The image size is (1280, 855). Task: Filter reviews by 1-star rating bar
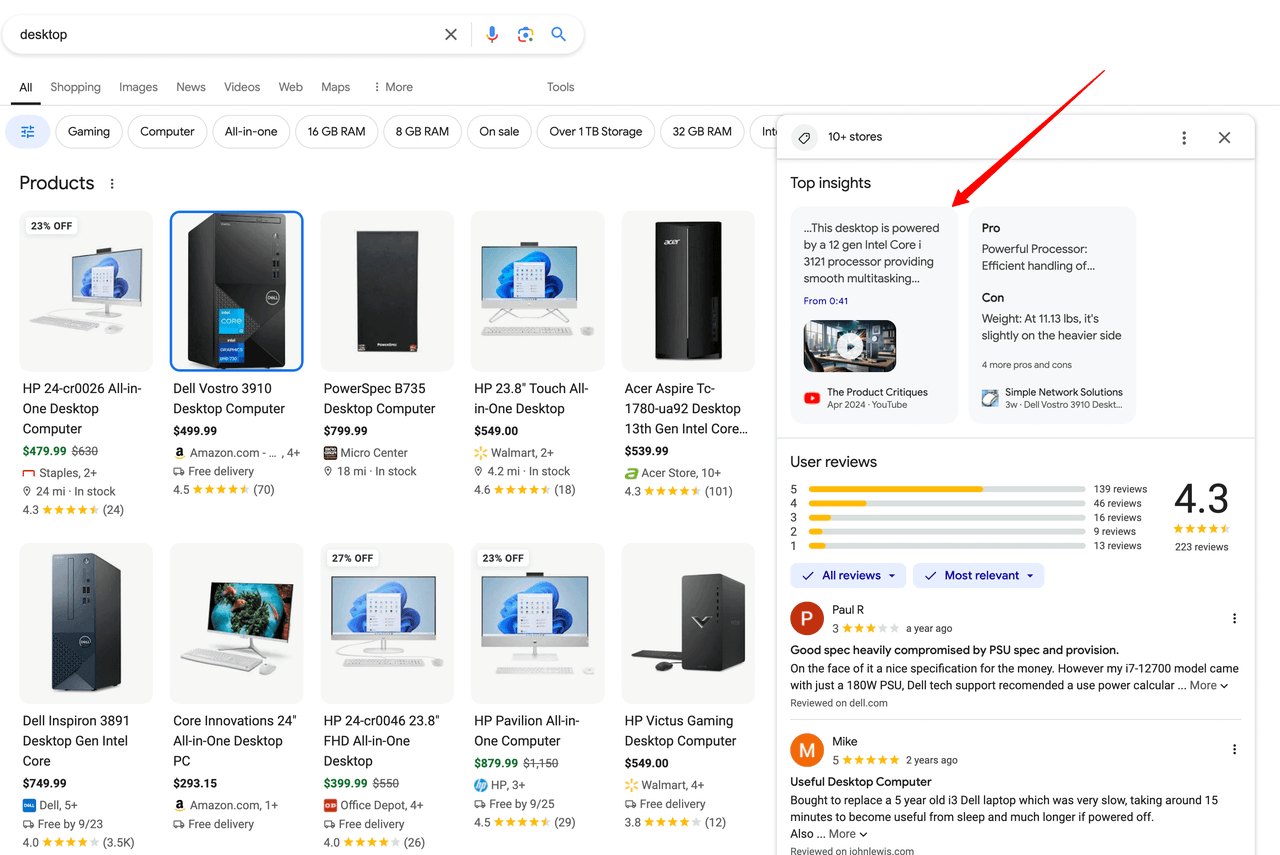[x=946, y=546]
